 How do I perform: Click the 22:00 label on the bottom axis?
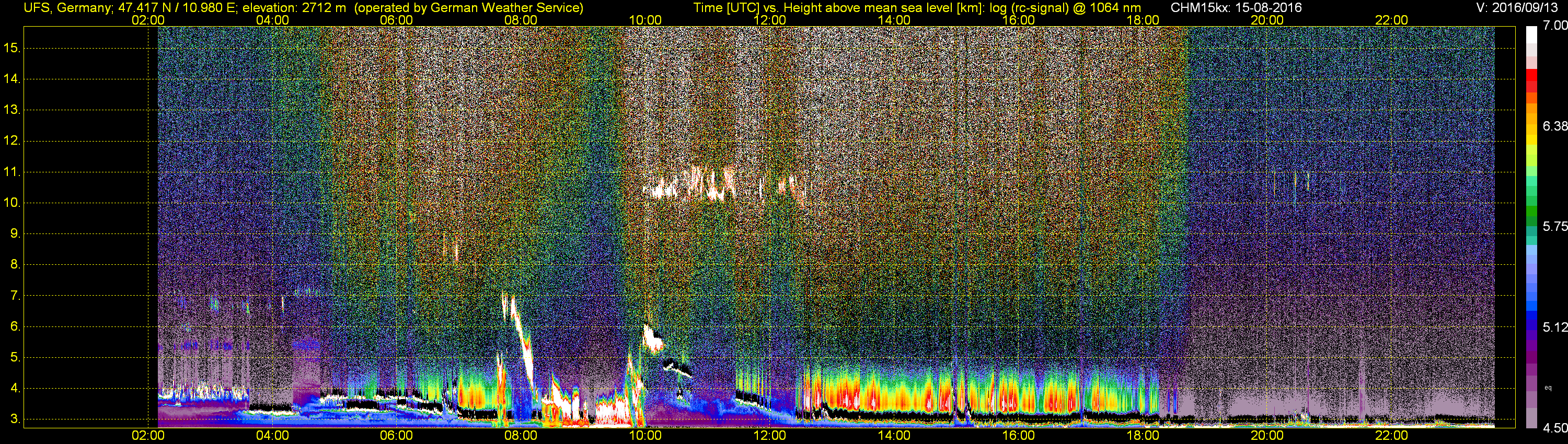tap(1391, 436)
